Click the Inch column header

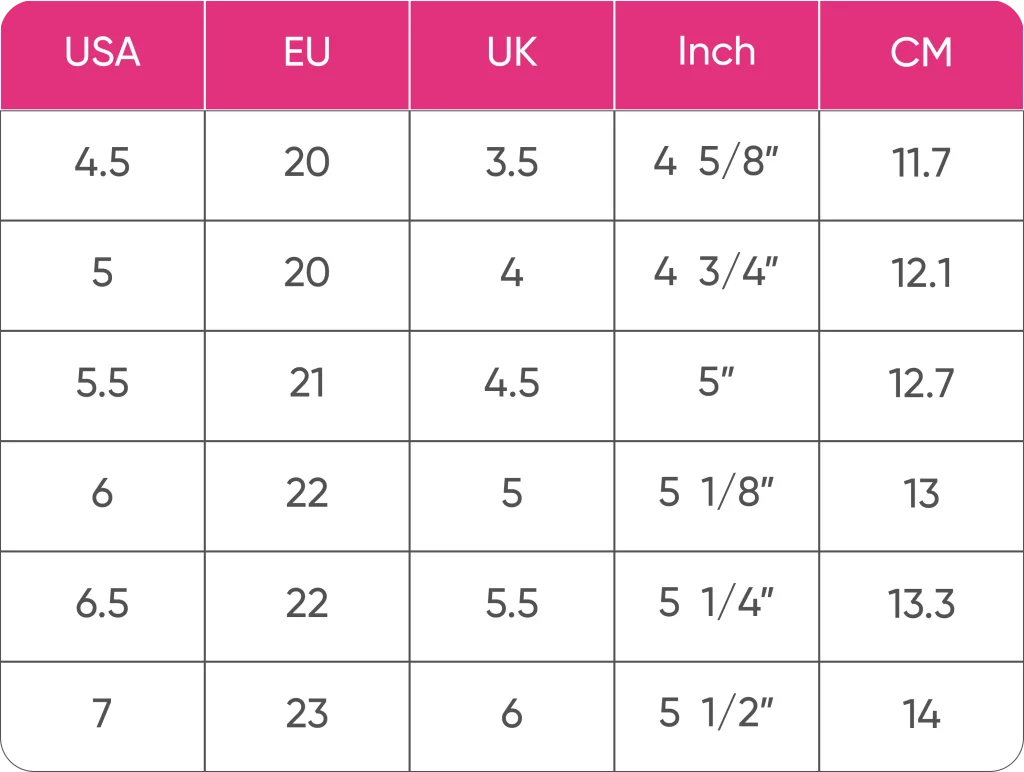click(x=716, y=53)
